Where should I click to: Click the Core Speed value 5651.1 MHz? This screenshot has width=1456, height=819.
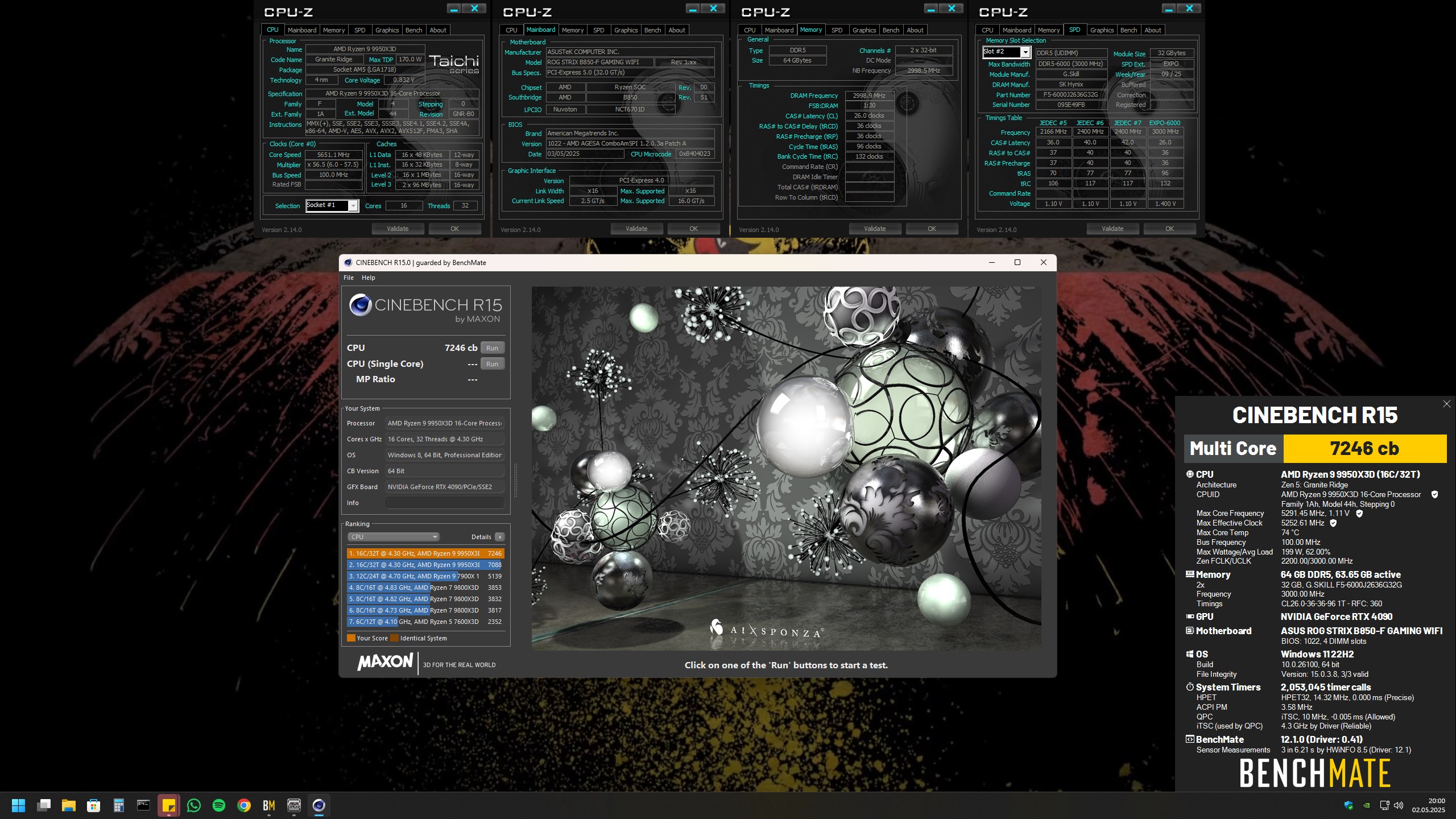click(x=334, y=155)
